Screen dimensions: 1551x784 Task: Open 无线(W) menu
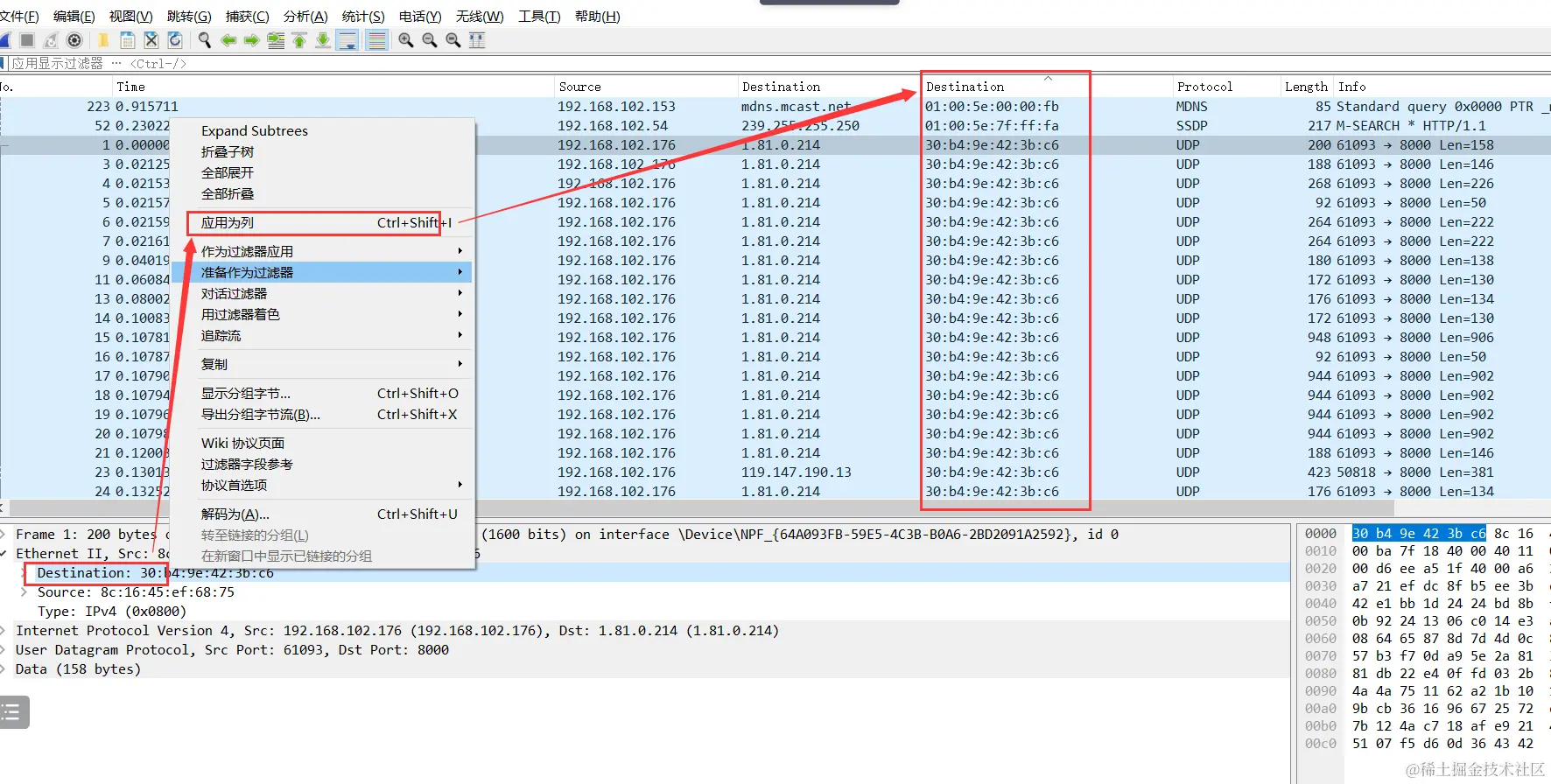coord(480,17)
